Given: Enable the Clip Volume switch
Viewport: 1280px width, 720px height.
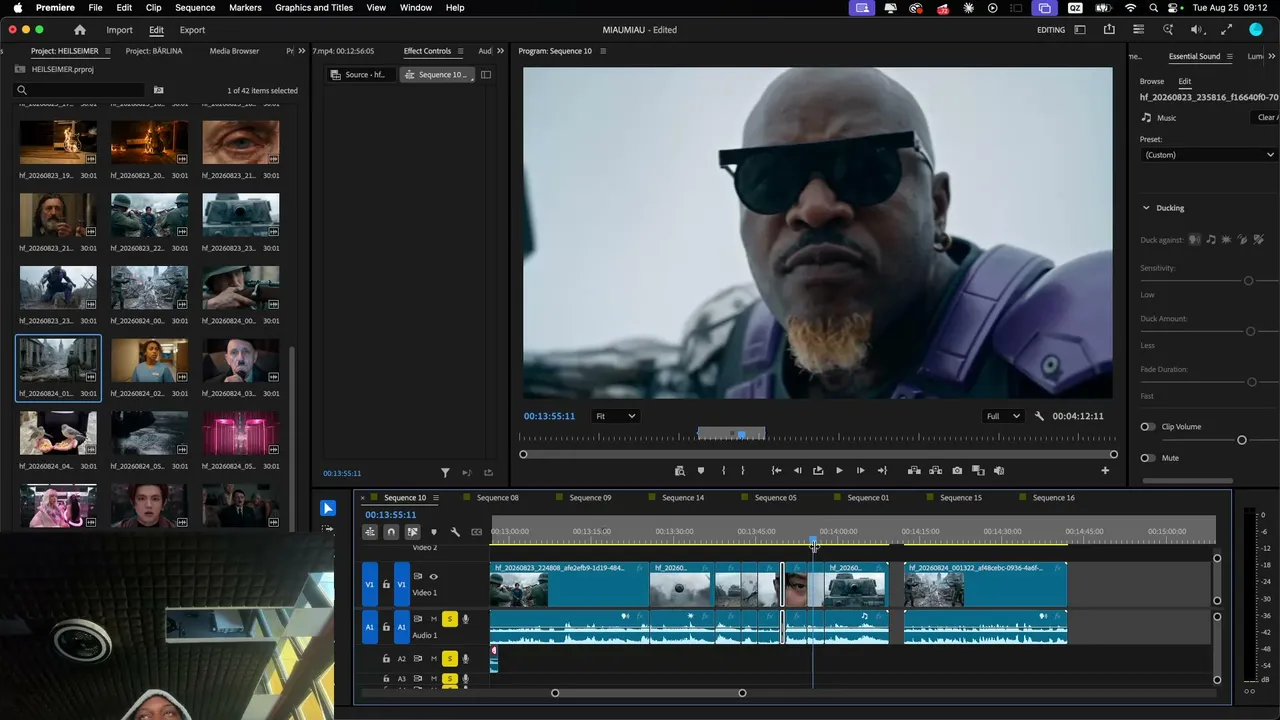Looking at the screenshot, I should [x=1148, y=427].
